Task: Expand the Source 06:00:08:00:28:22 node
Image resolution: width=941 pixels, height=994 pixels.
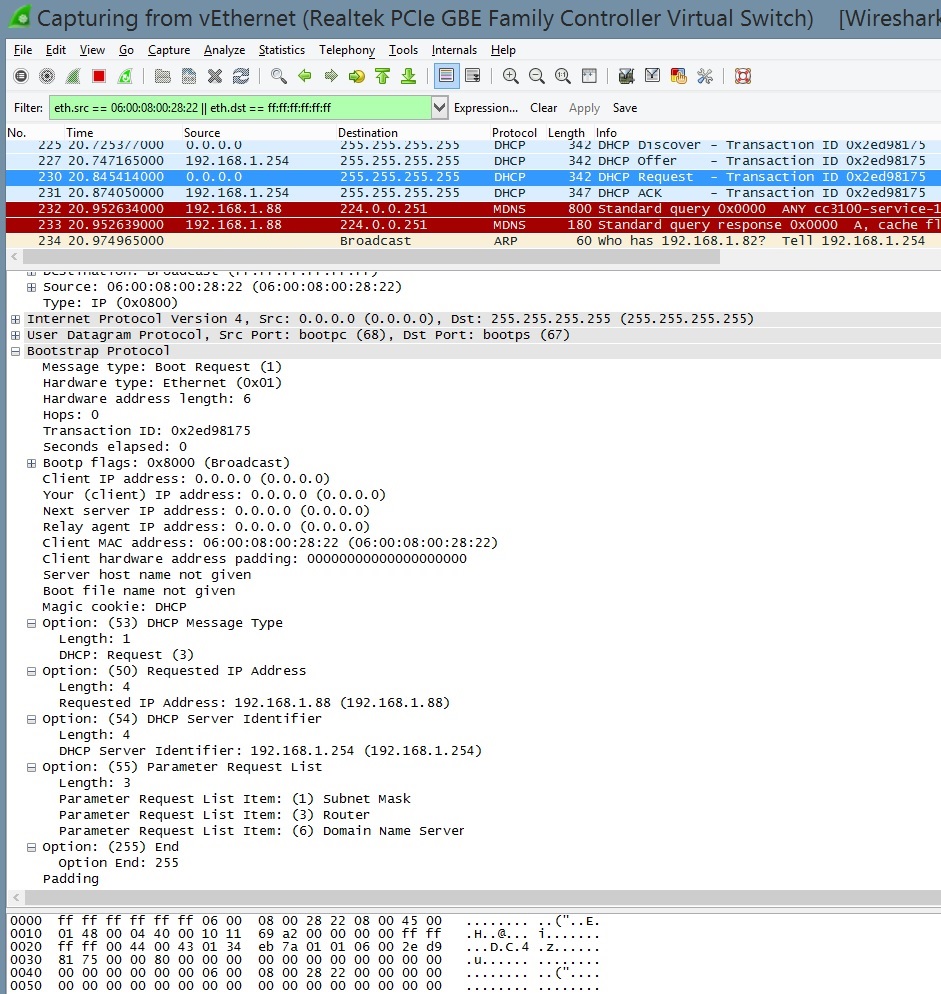Action: click(x=31, y=287)
